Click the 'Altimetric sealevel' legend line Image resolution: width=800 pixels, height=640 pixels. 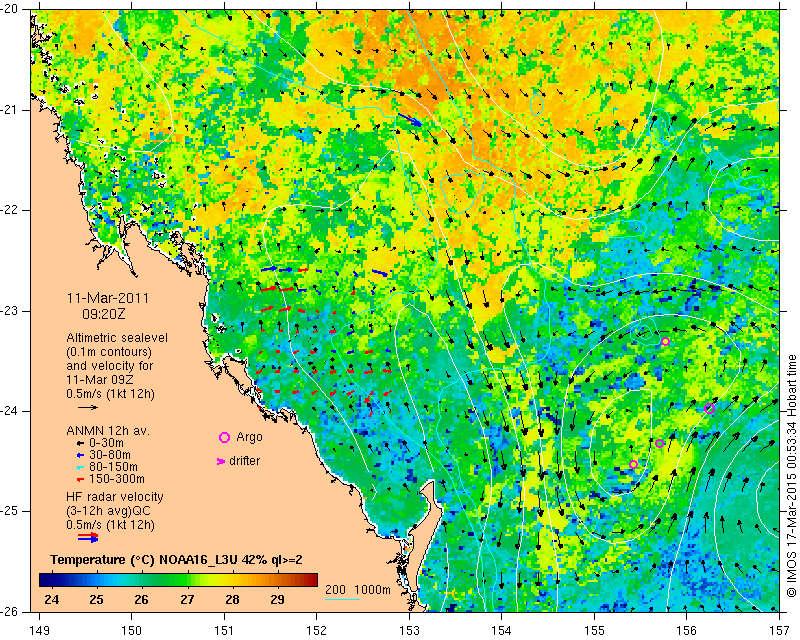[117, 338]
